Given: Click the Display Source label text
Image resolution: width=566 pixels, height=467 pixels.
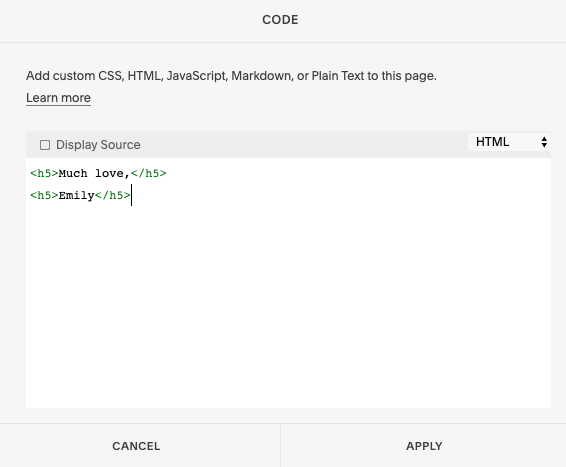Looking at the screenshot, I should [98, 145].
